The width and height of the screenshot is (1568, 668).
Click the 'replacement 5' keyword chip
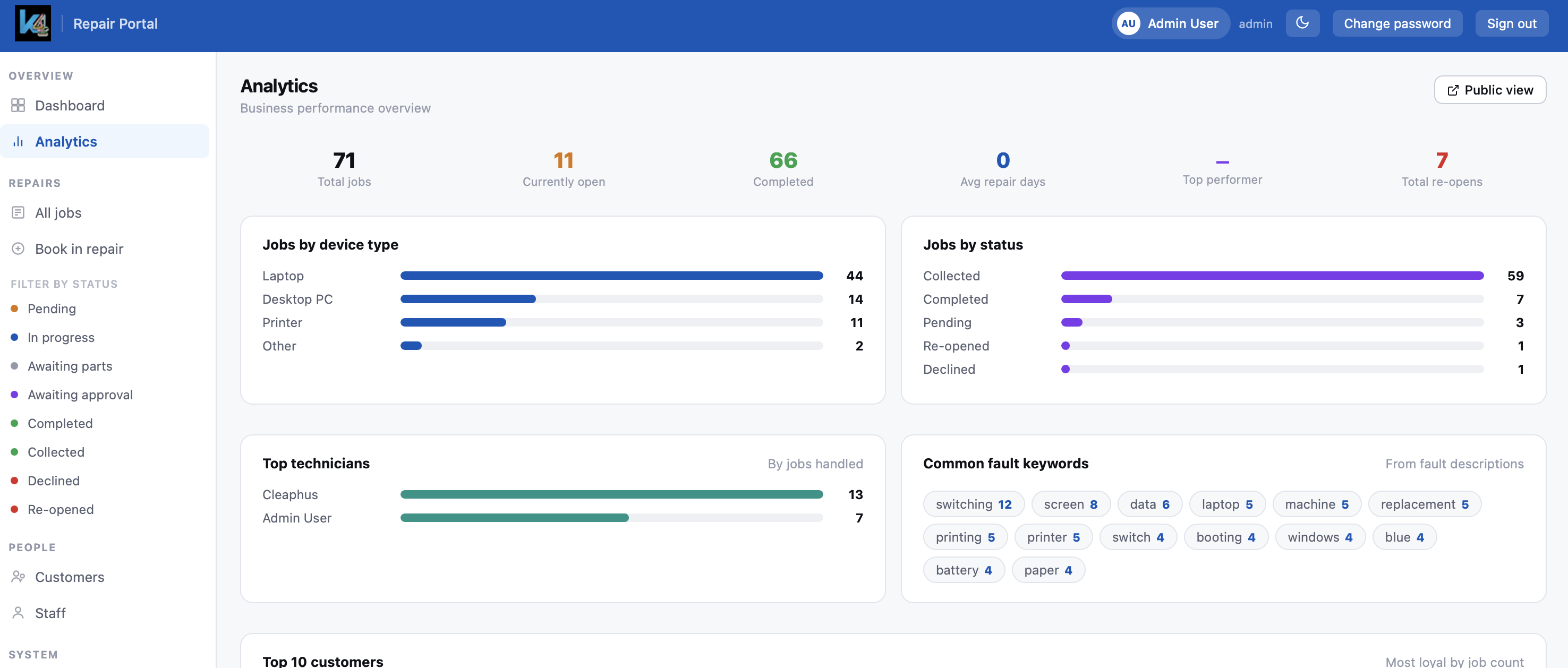(x=1425, y=504)
